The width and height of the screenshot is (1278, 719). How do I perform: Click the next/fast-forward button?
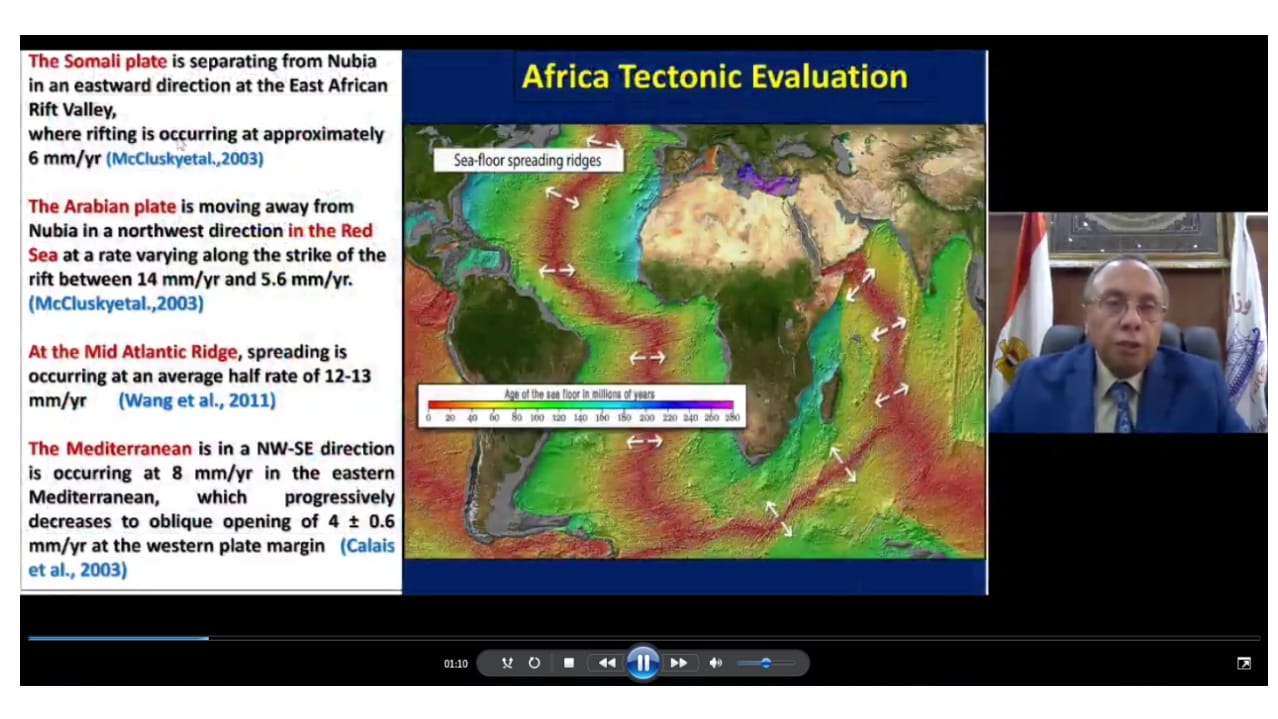point(678,663)
